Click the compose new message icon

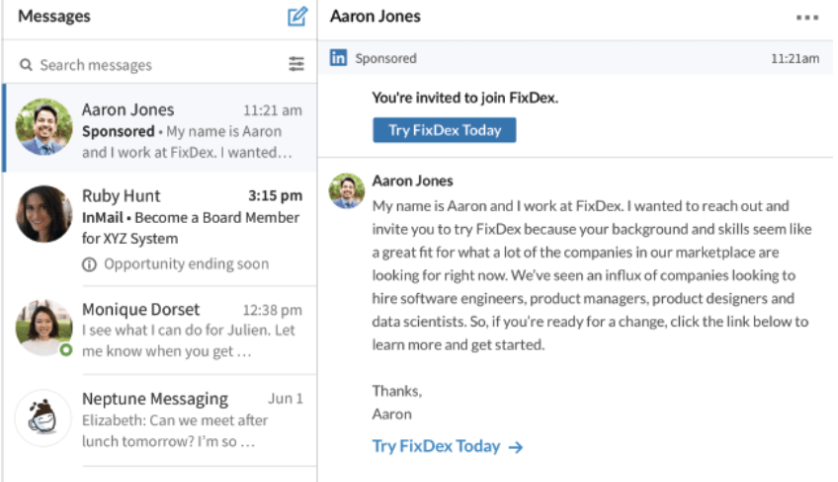296,17
